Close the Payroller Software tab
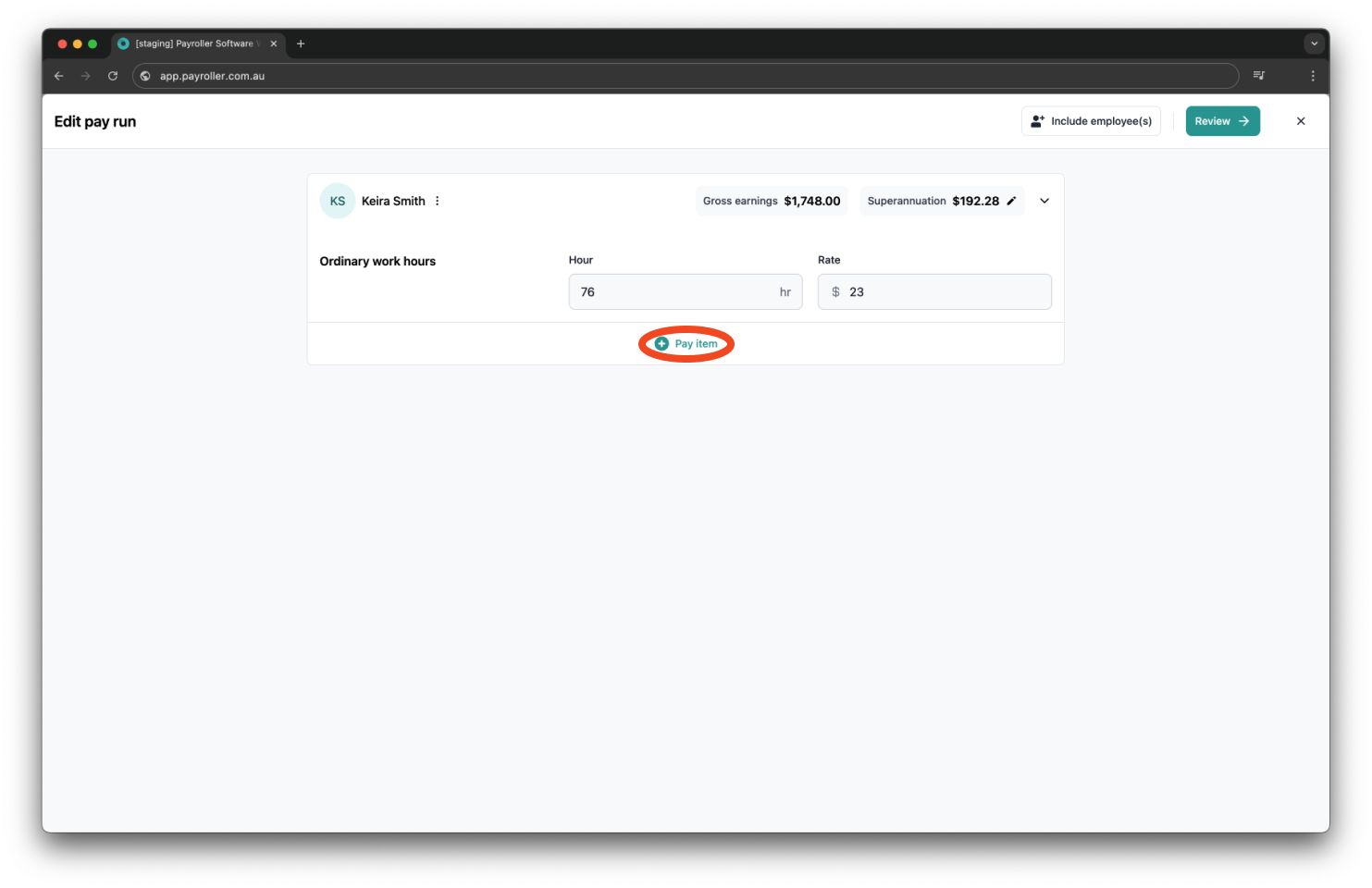 [274, 43]
